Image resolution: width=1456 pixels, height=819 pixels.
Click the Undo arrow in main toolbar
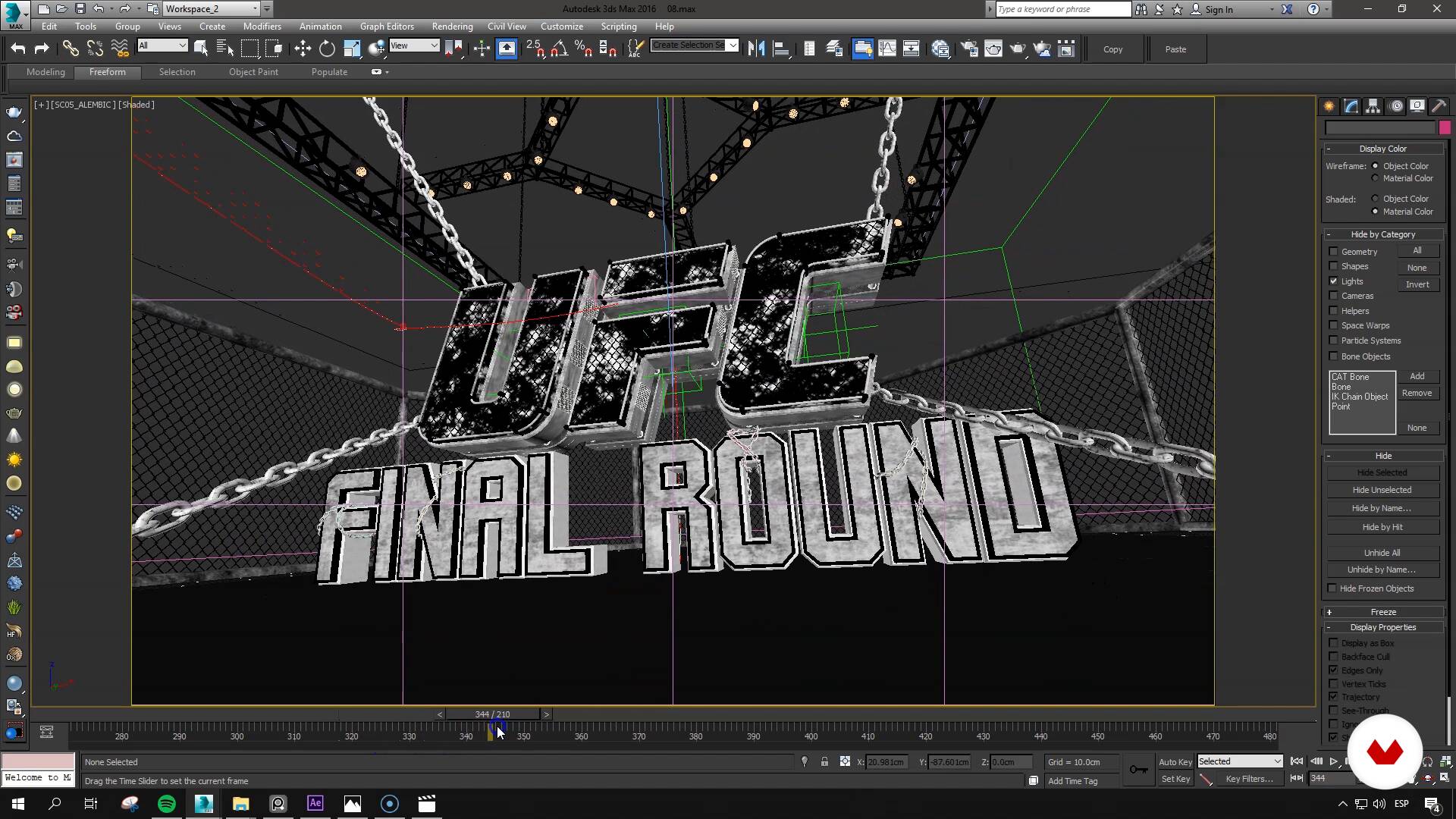point(18,49)
